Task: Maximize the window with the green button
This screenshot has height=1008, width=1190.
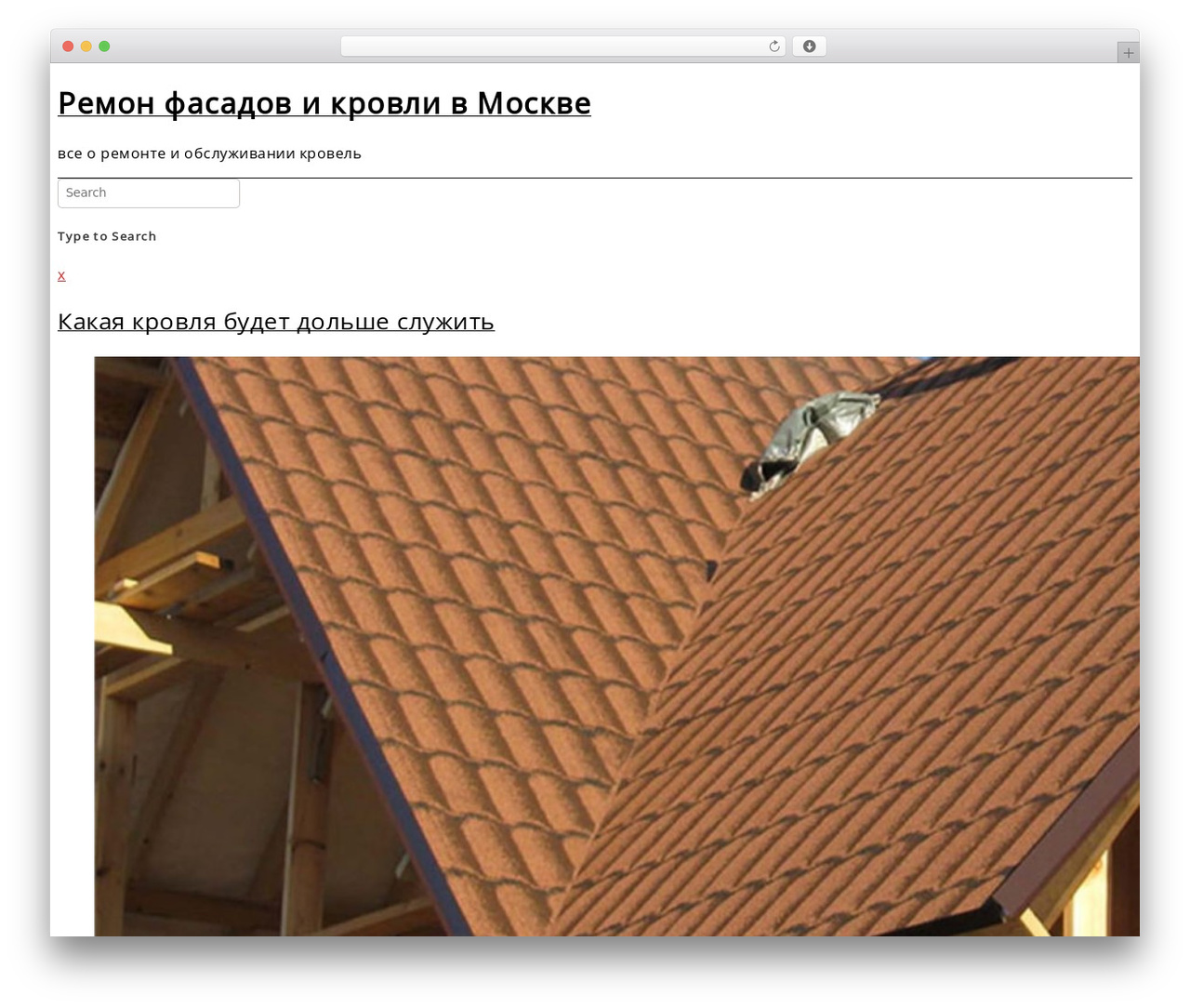Action: pos(104,46)
